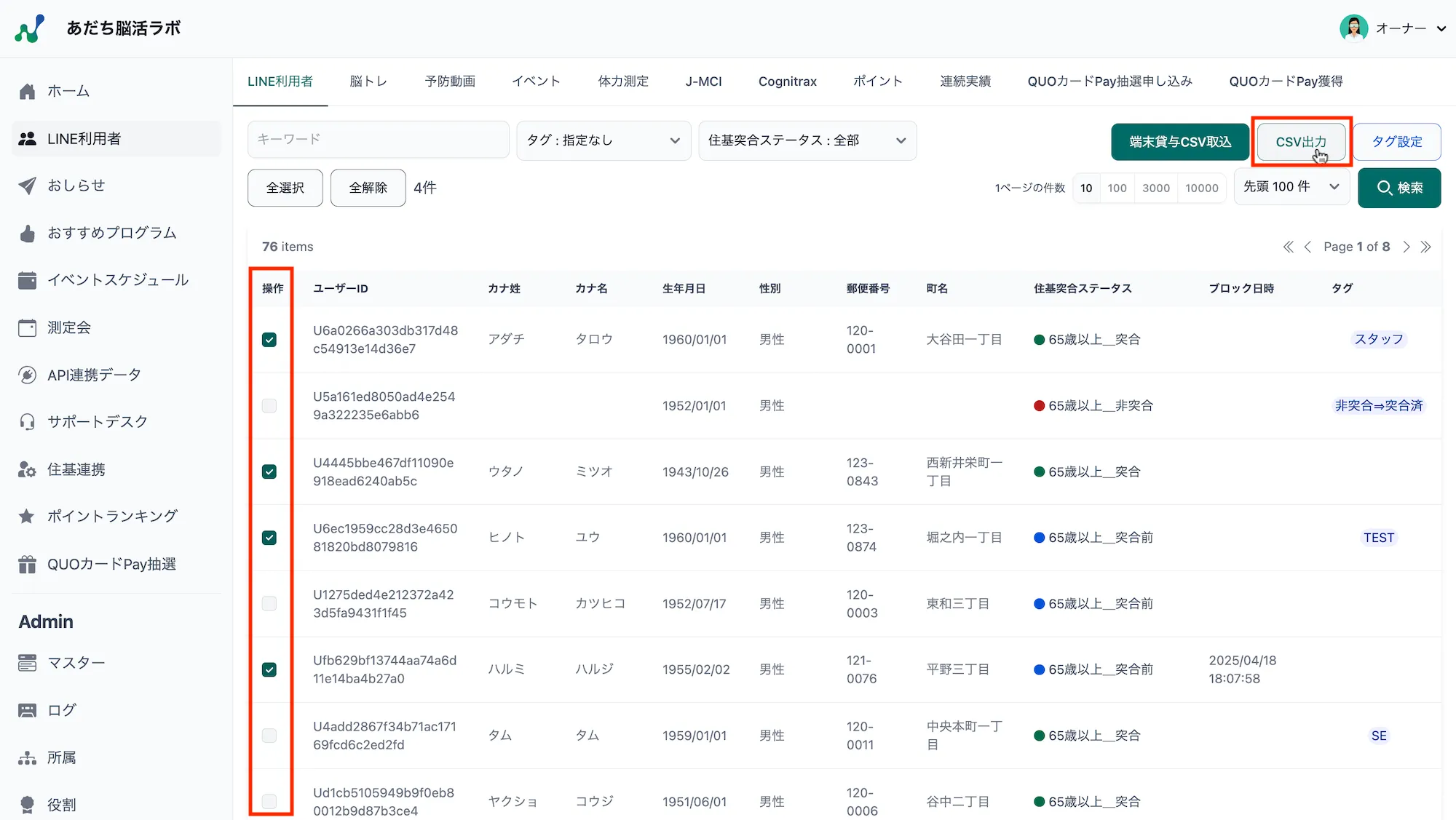The width and height of the screenshot is (1456, 820).
Task: Check the コウモト カツヒコ row checkbox
Action: (269, 604)
